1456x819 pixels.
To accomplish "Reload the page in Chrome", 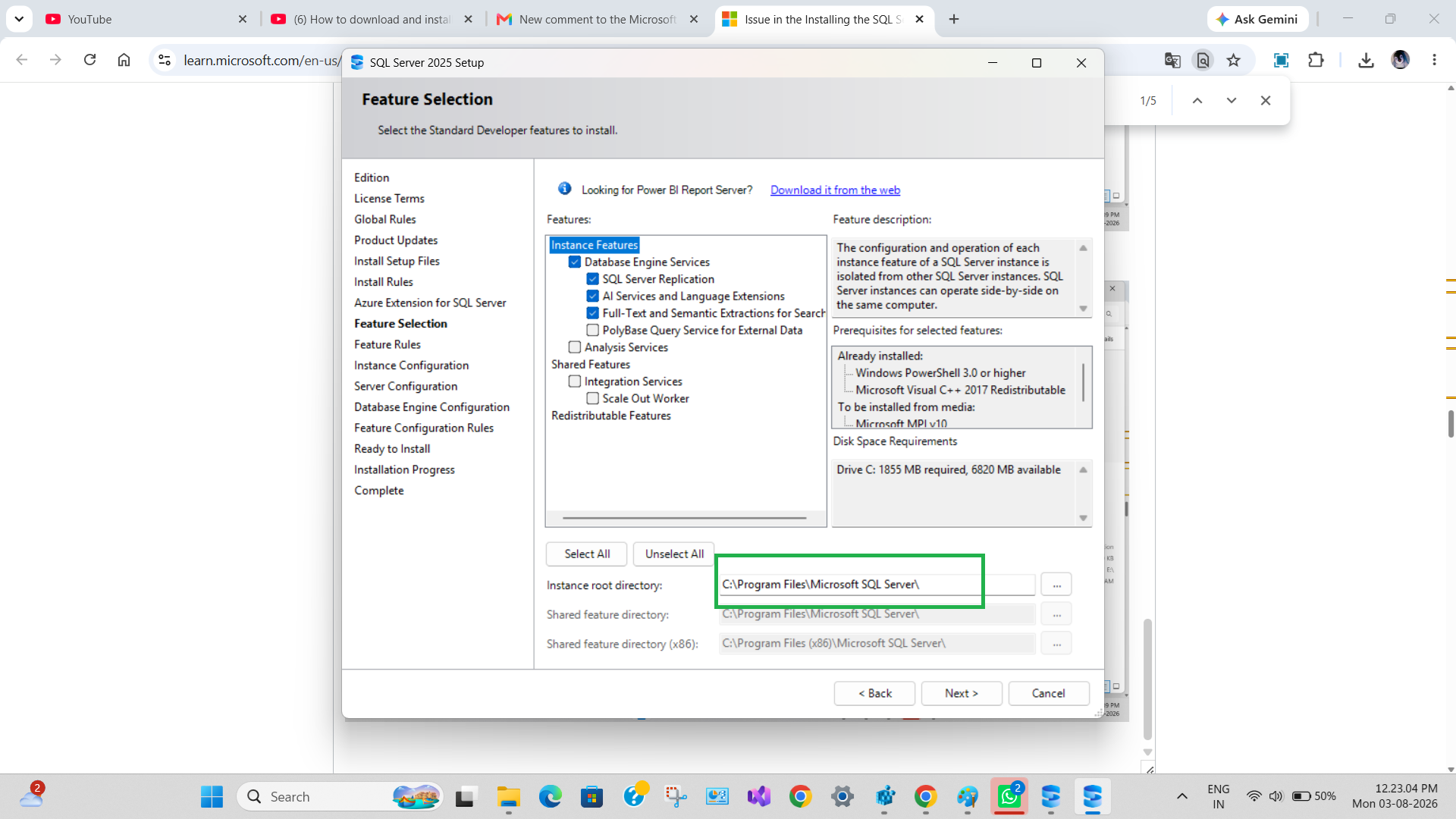I will click(89, 60).
